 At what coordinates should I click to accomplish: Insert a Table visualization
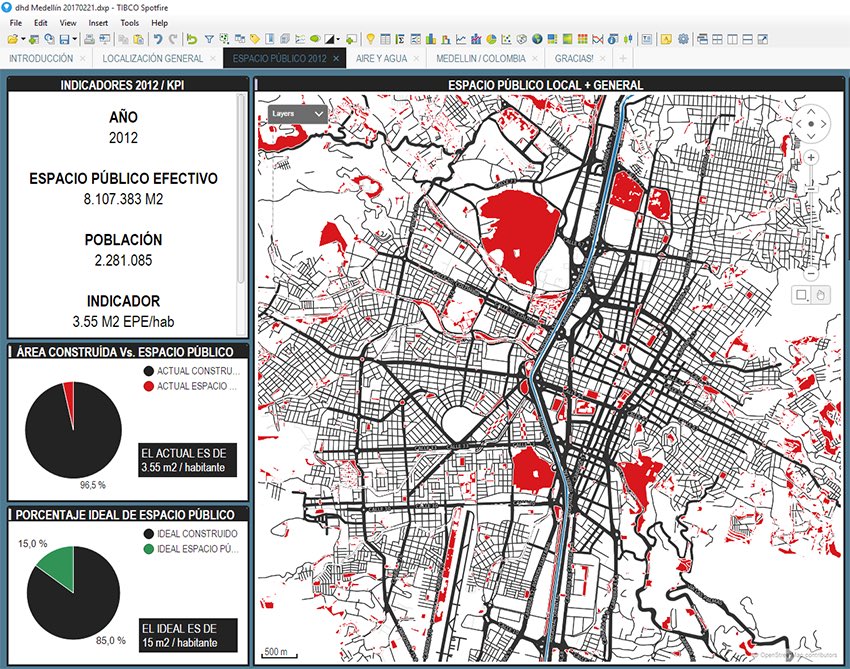point(385,39)
